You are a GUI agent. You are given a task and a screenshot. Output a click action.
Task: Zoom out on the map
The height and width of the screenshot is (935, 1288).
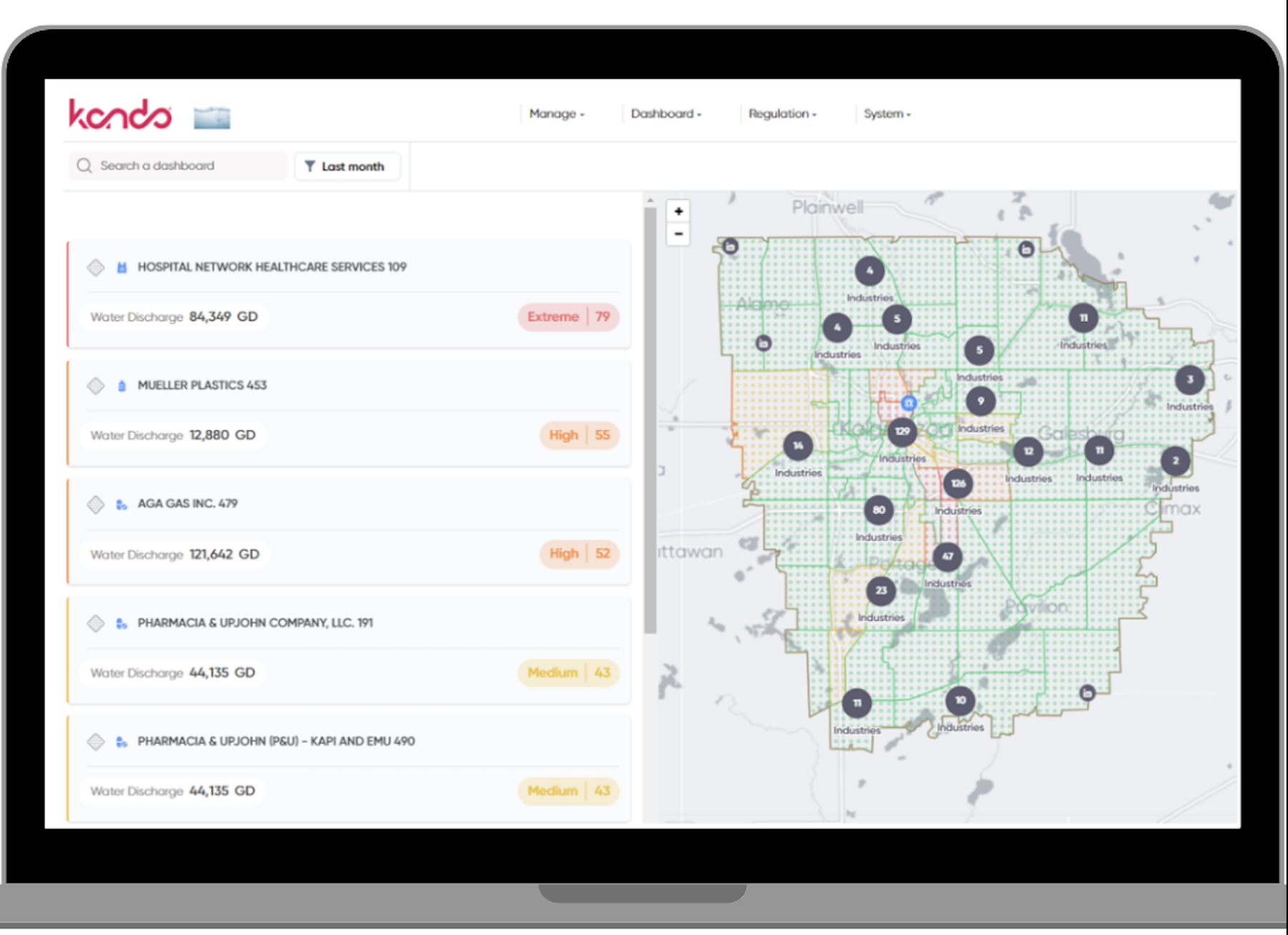pos(678,234)
